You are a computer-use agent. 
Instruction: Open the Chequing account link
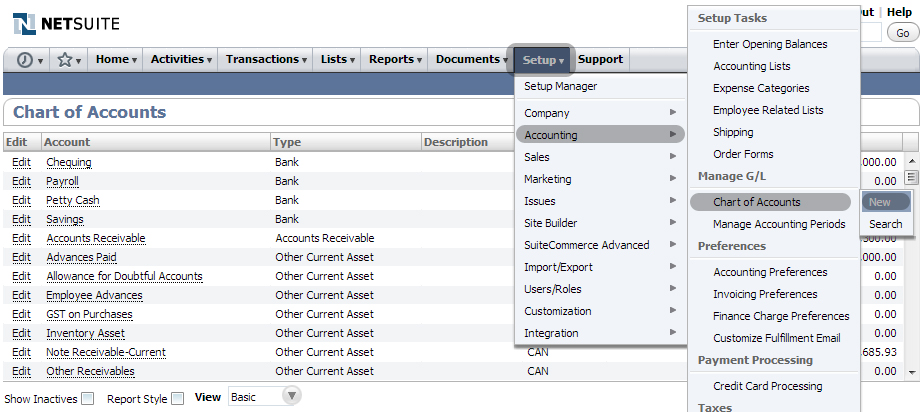pyautogui.click(x=69, y=162)
